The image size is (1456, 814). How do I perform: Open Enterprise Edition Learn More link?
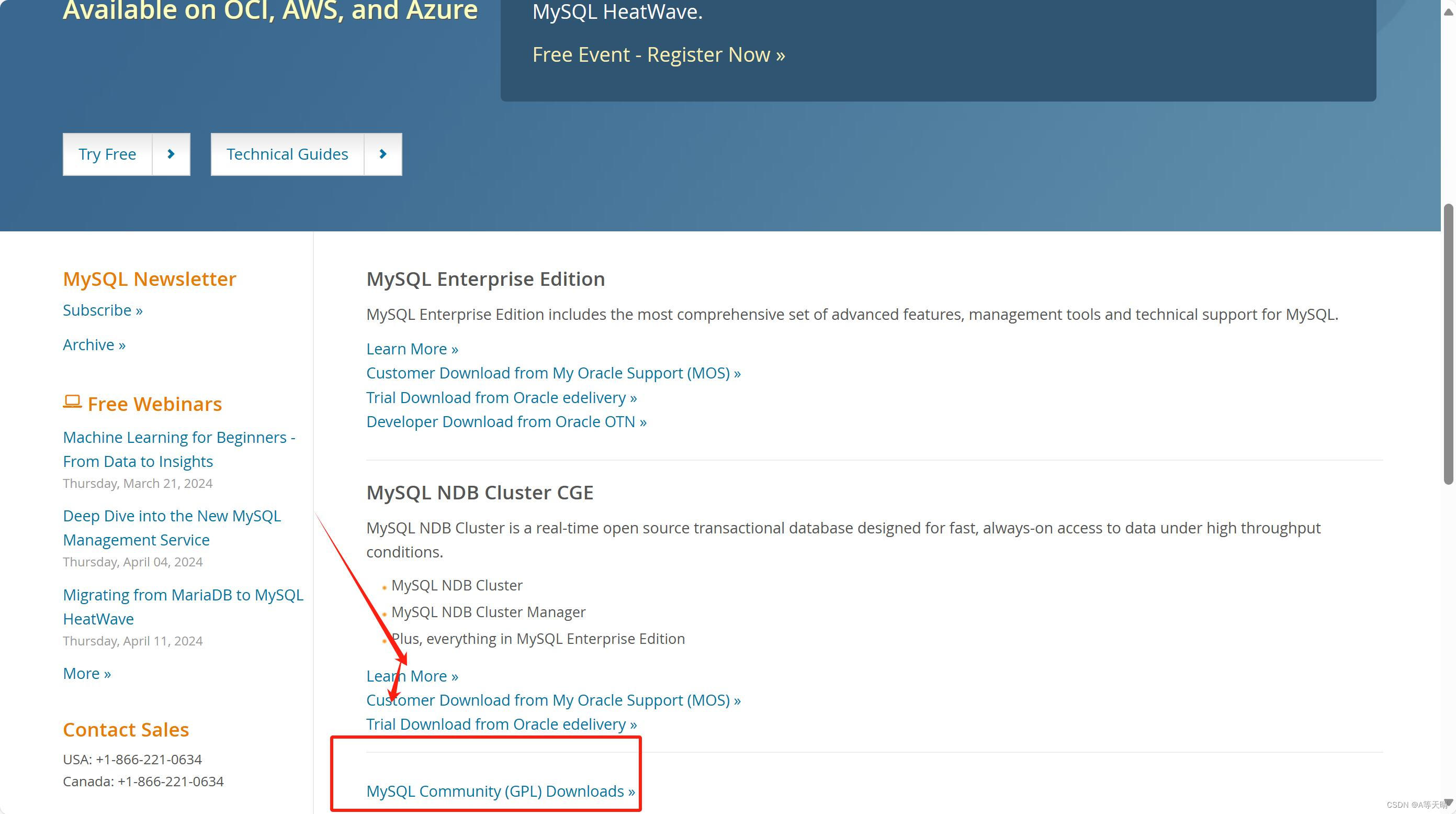point(411,349)
